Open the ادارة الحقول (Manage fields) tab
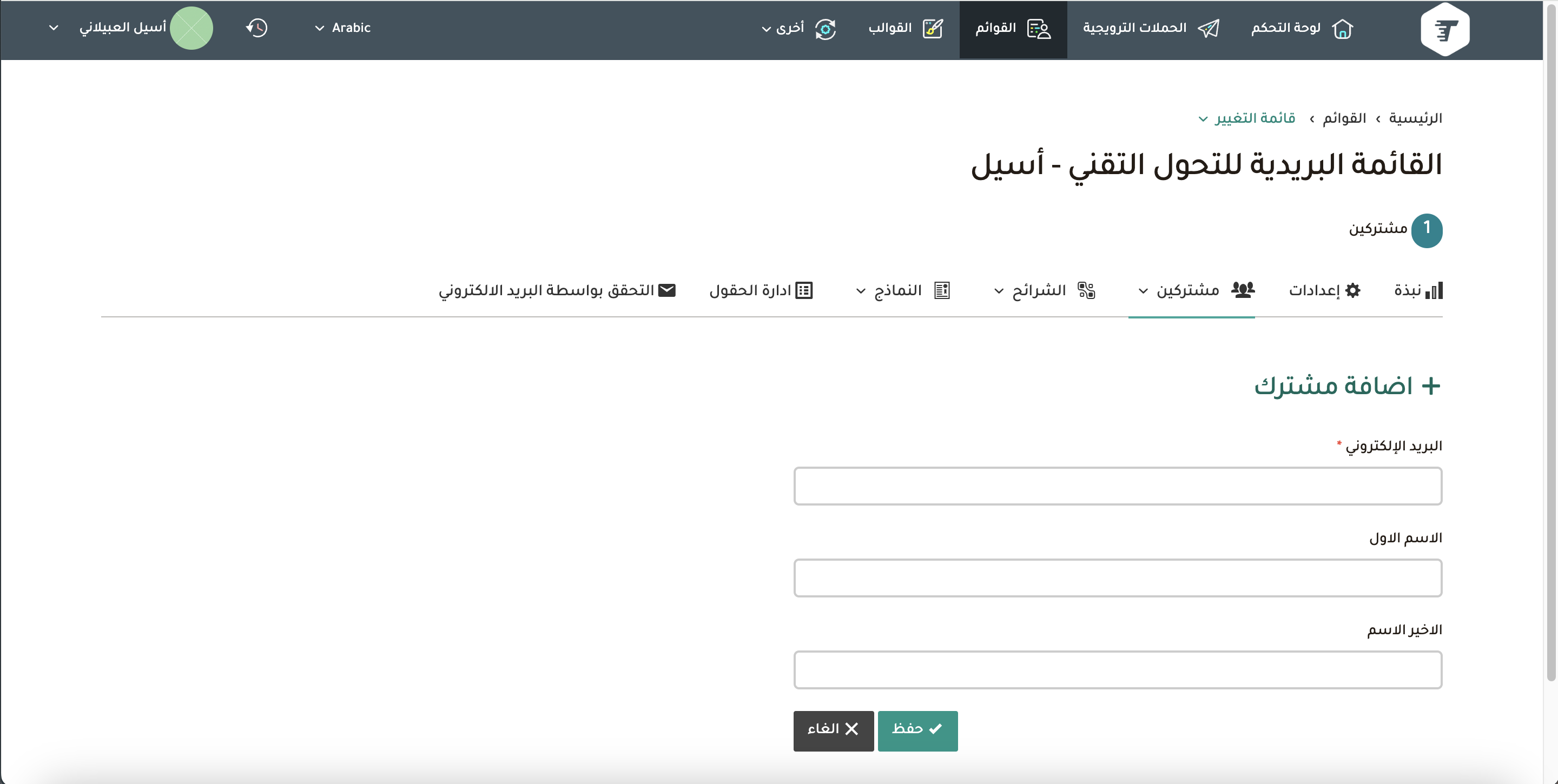The width and height of the screenshot is (1558, 784). tap(761, 291)
